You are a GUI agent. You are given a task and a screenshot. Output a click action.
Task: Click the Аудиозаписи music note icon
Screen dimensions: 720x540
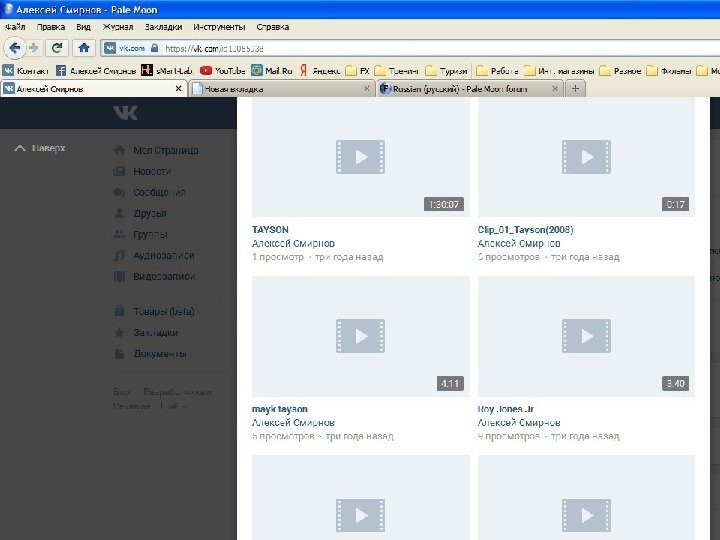[x=119, y=255]
